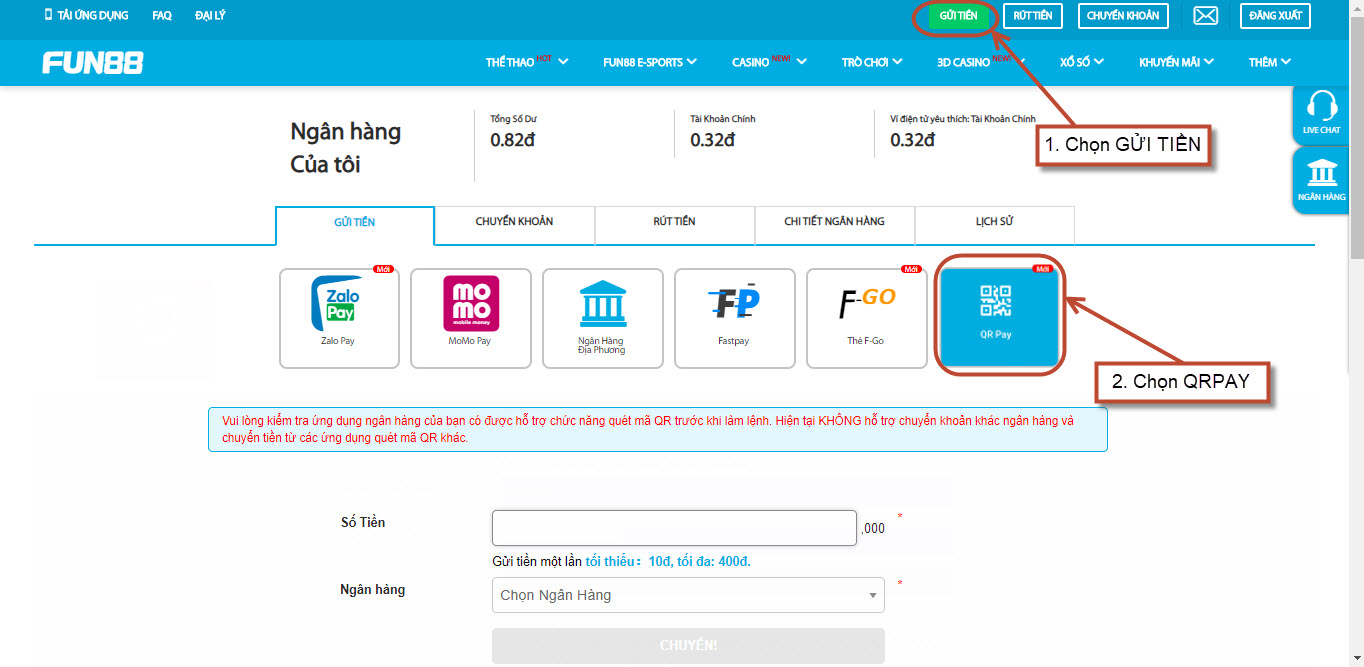
Task: Click the Đăng Xuất logout button
Action: [1275, 16]
